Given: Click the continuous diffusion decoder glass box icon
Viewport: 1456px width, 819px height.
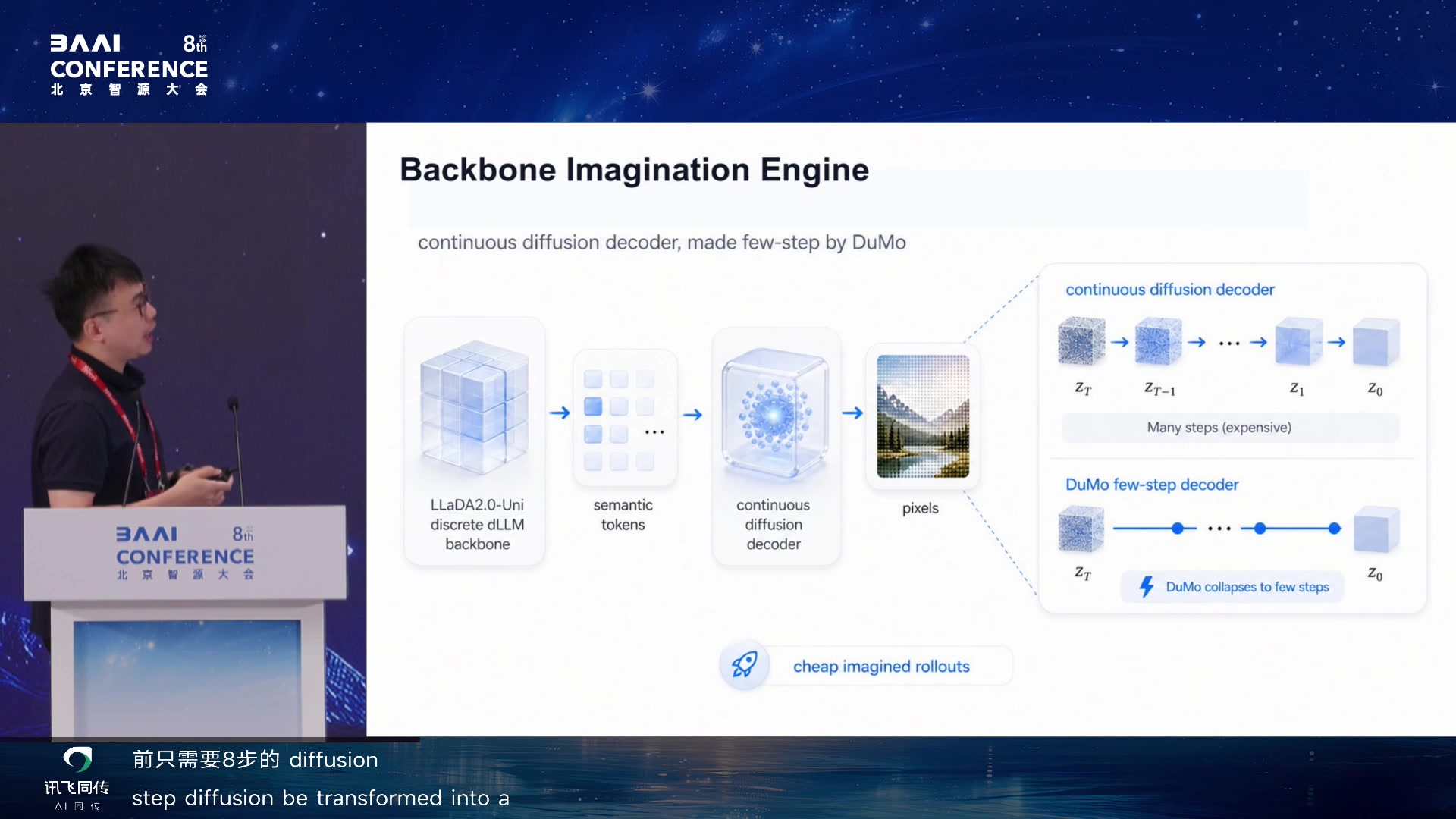Looking at the screenshot, I should pos(774,413).
